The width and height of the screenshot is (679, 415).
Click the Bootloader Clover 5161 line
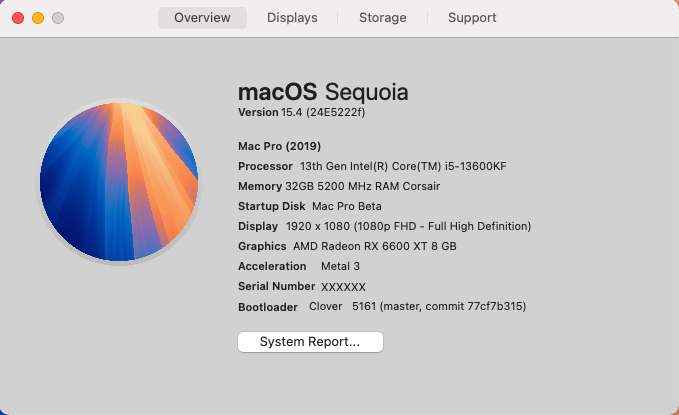[382, 307]
